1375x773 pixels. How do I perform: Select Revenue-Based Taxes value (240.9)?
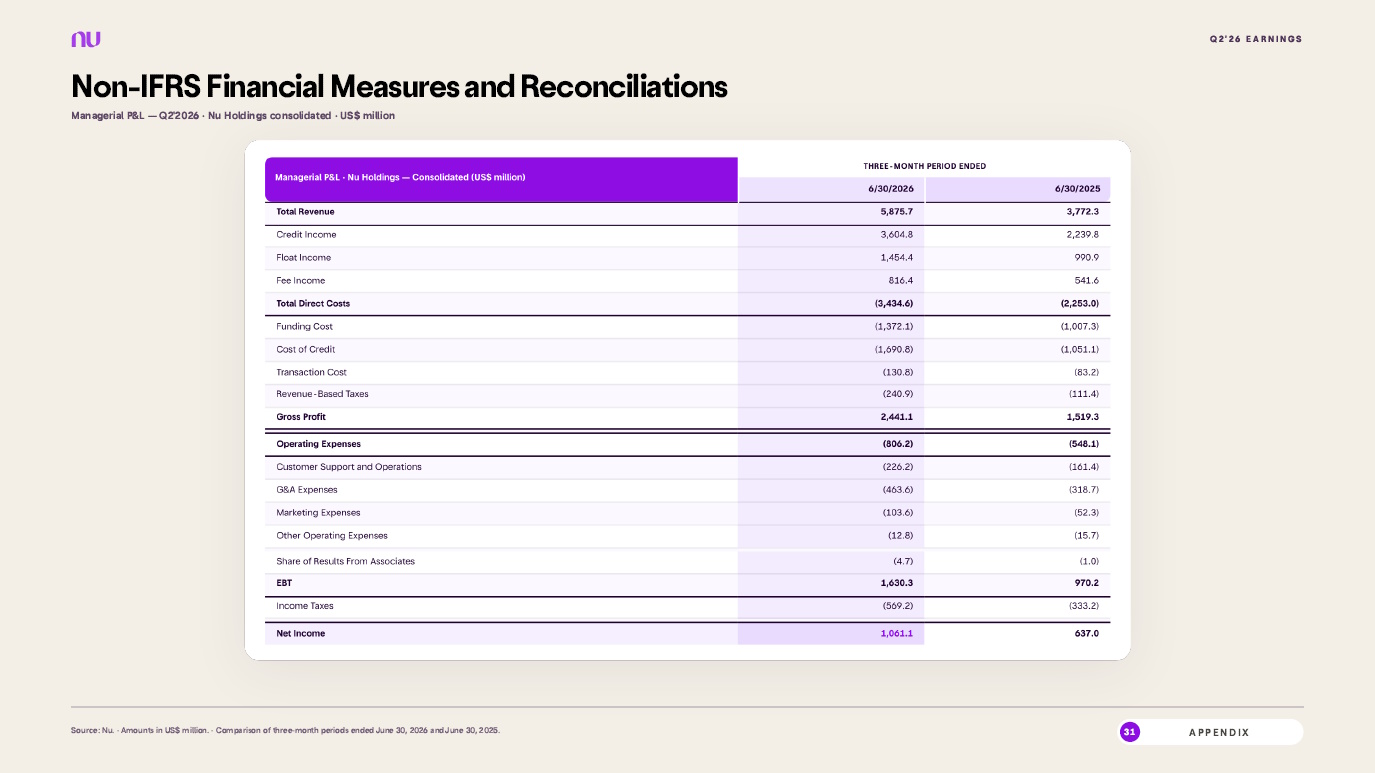click(897, 395)
